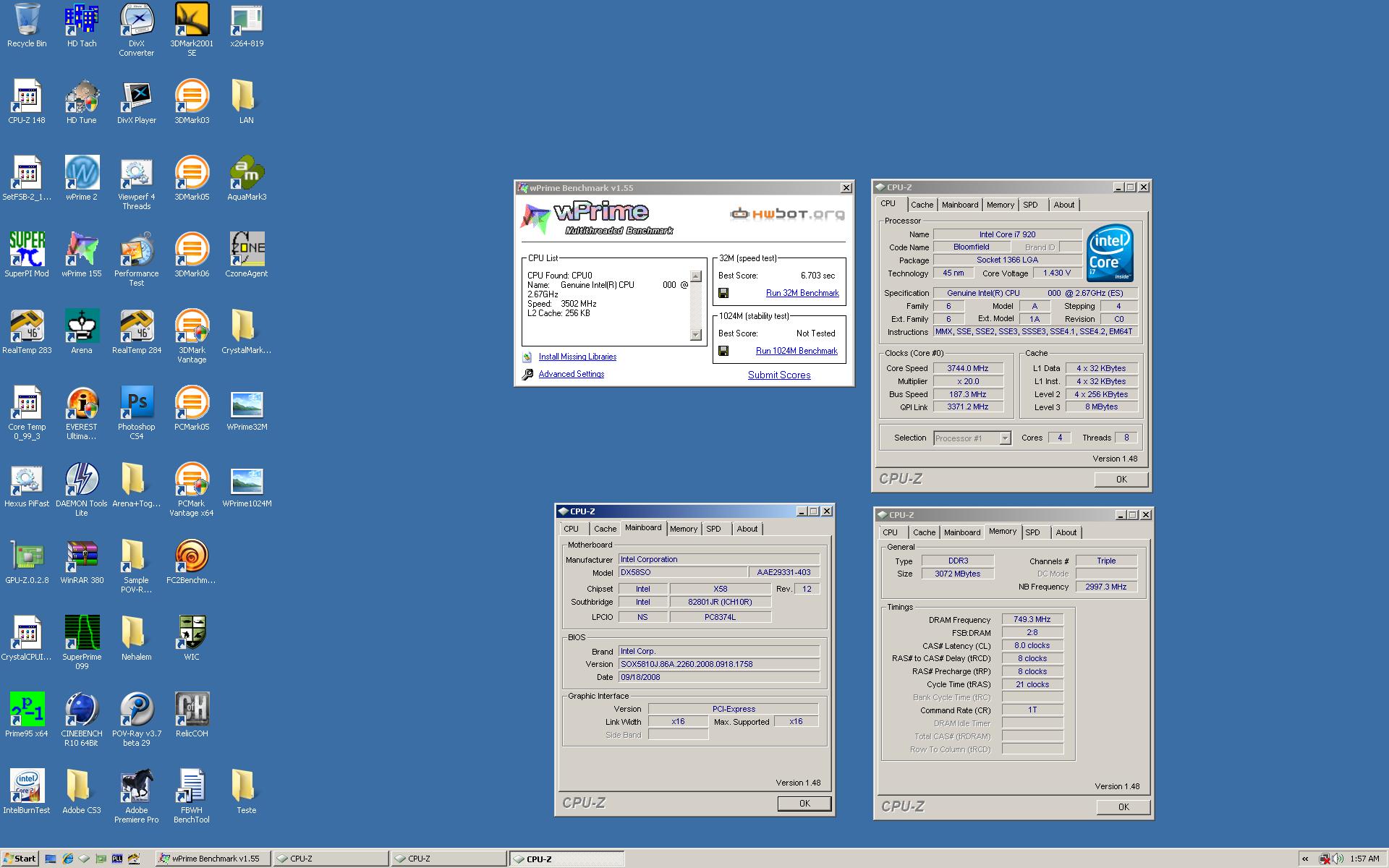Image resolution: width=1389 pixels, height=868 pixels.
Task: Click Submit Scores link in wPrime
Action: (779, 375)
